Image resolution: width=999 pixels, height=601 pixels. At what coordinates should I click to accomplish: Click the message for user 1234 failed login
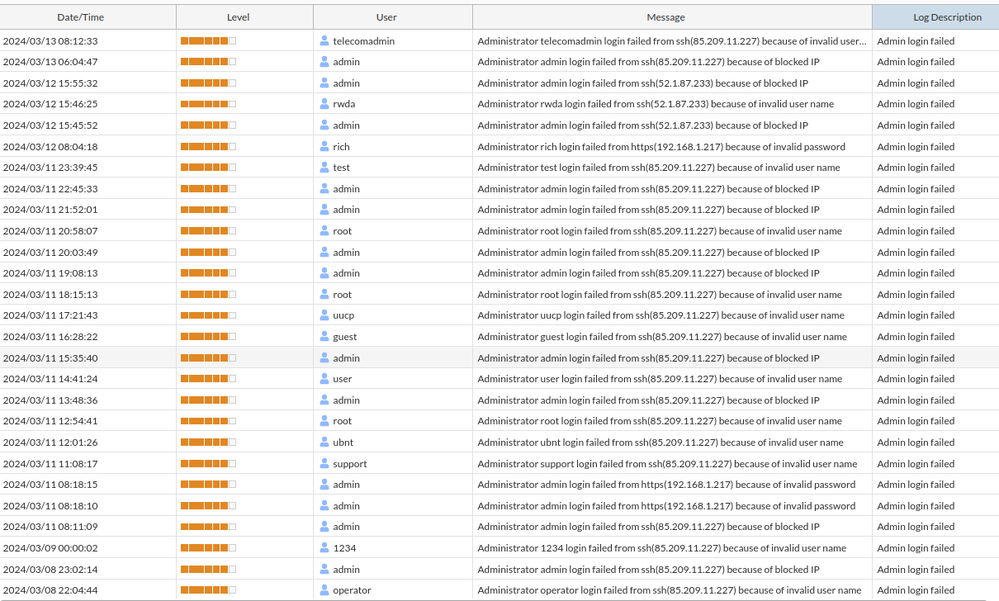tap(661, 548)
